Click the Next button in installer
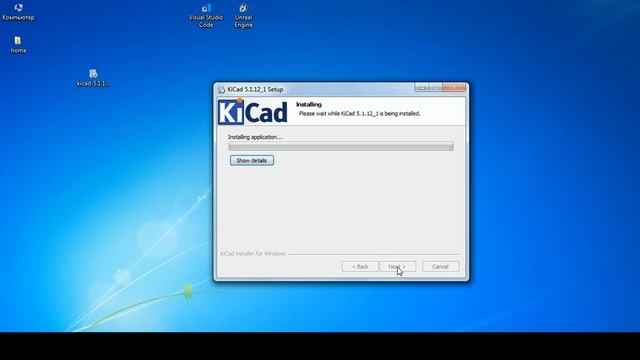The image size is (640, 360). tap(398, 267)
